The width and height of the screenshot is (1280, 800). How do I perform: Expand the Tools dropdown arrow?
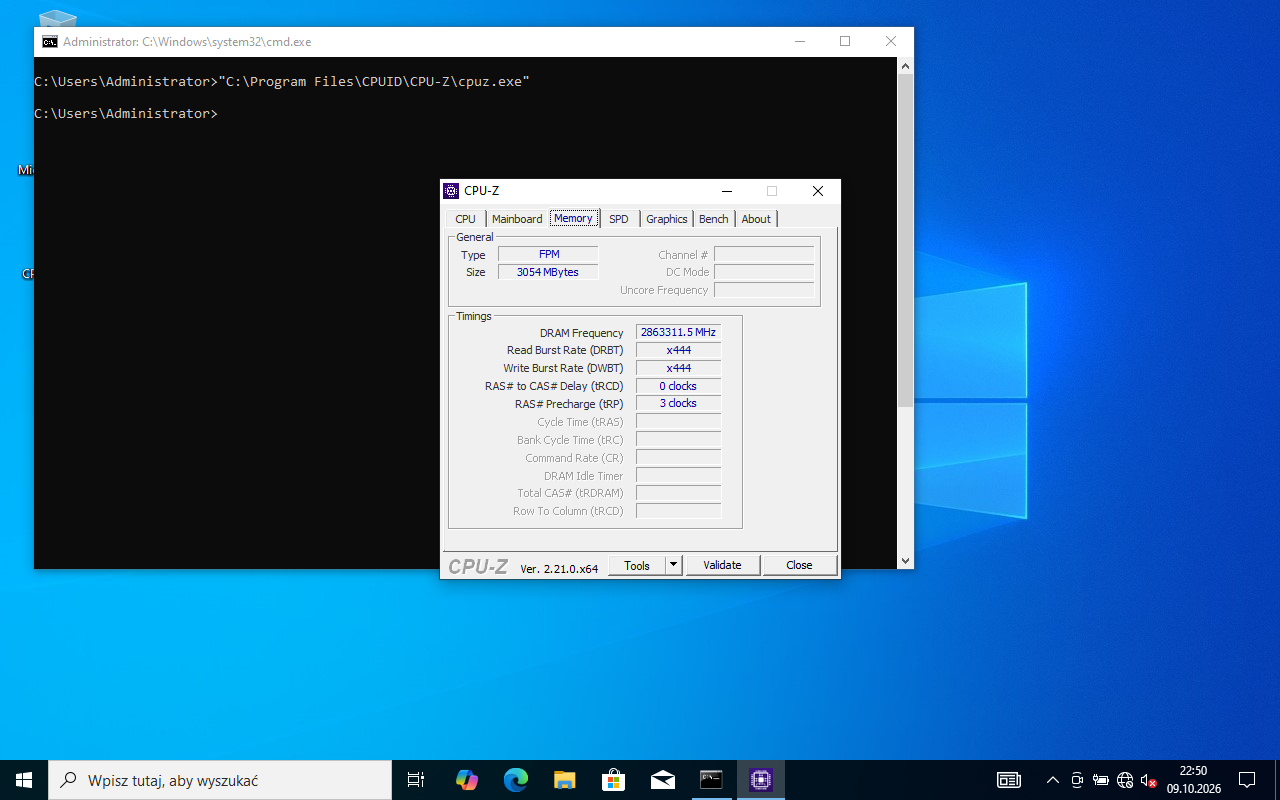click(674, 565)
